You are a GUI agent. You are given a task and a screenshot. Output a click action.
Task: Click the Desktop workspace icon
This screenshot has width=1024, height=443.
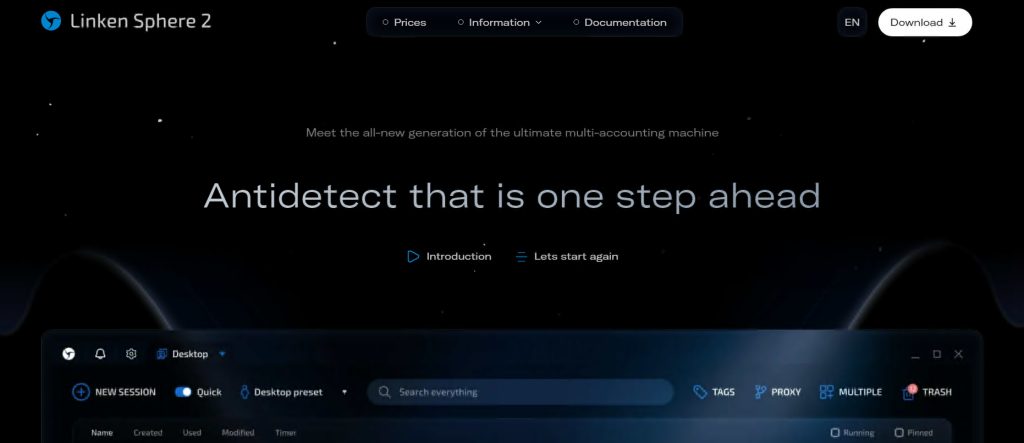pyautogui.click(x=162, y=354)
